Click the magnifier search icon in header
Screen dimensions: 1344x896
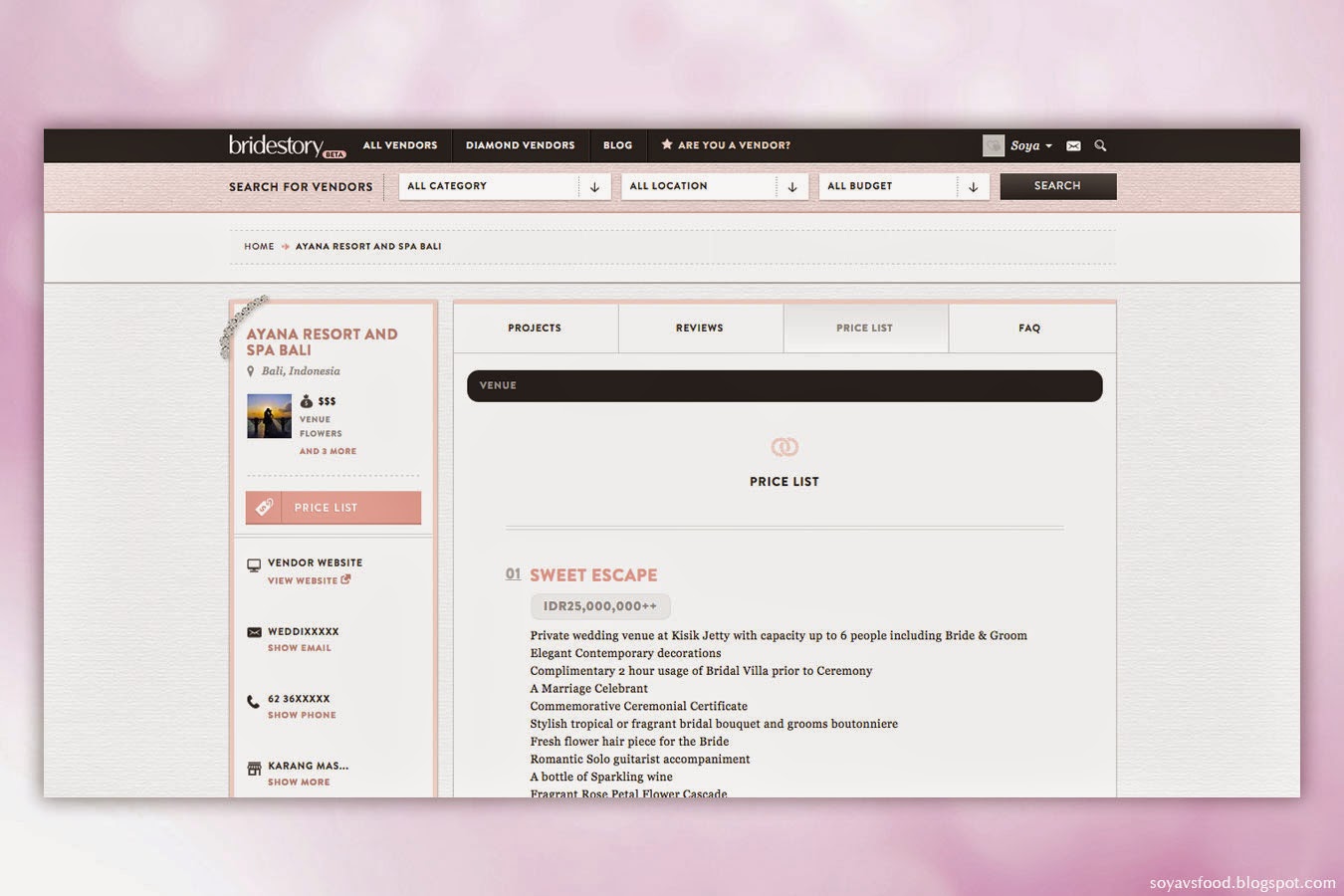coord(1100,145)
